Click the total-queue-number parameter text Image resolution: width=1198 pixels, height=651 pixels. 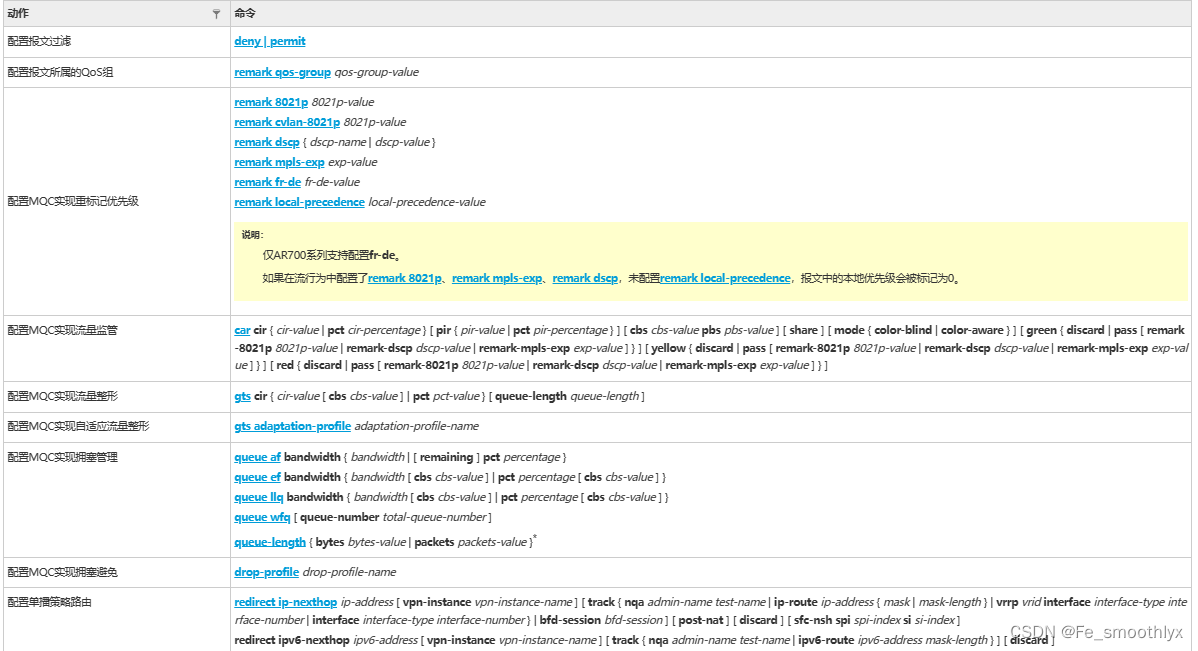coord(435,517)
